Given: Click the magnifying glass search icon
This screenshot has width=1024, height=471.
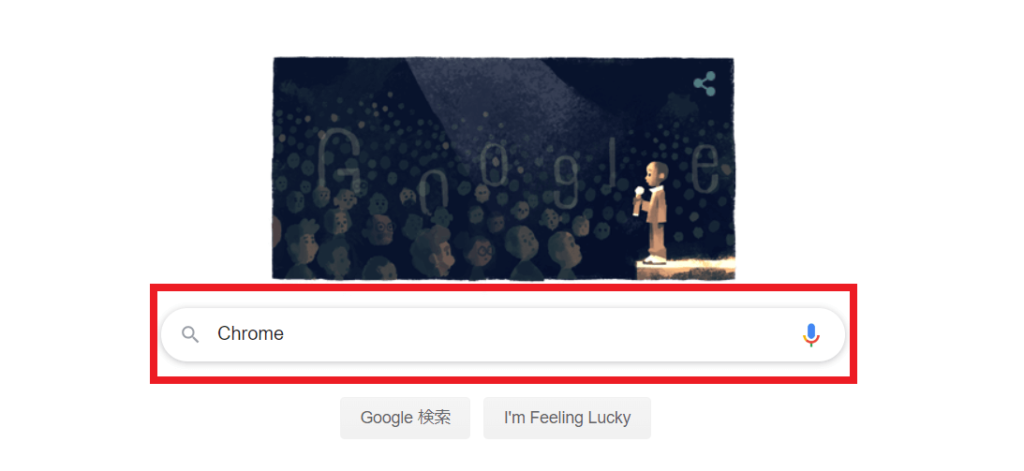Looking at the screenshot, I should pos(190,335).
